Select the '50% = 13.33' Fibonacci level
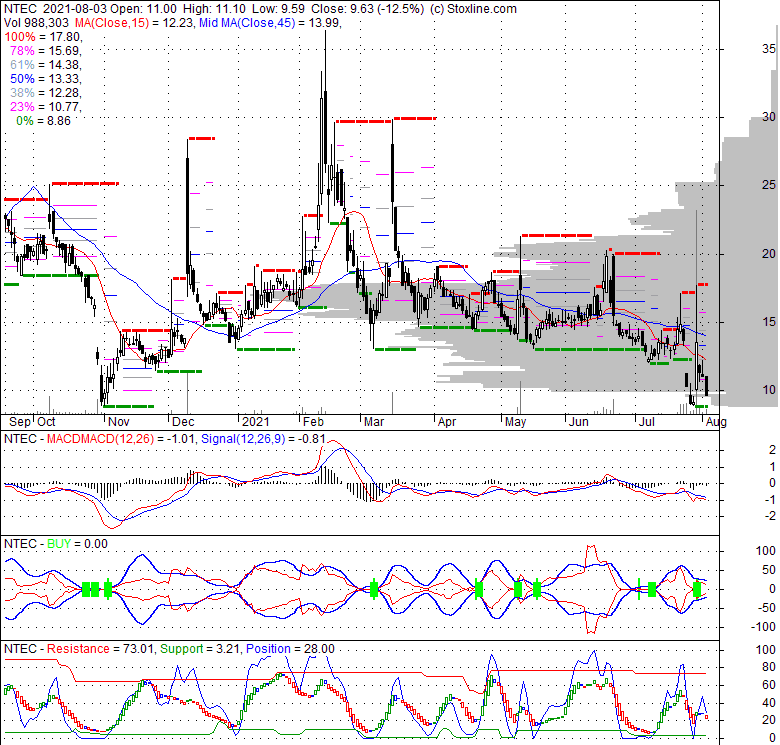The height and width of the screenshot is (745, 780). [x=46, y=79]
